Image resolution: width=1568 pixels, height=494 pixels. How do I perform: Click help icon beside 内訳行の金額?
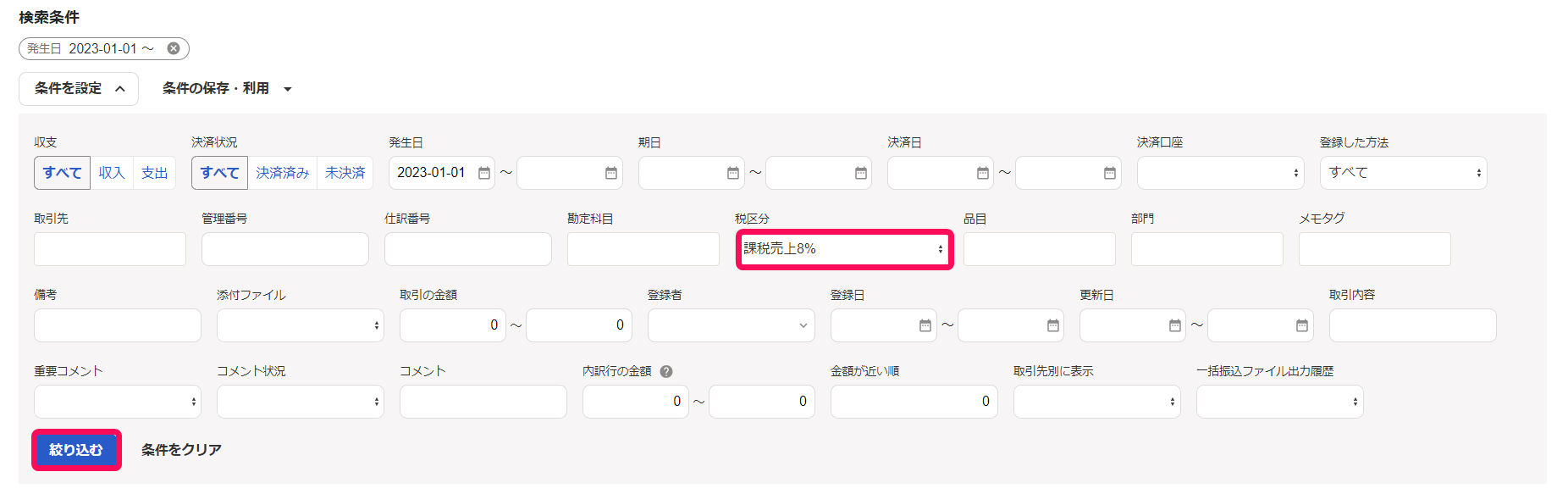click(x=666, y=371)
